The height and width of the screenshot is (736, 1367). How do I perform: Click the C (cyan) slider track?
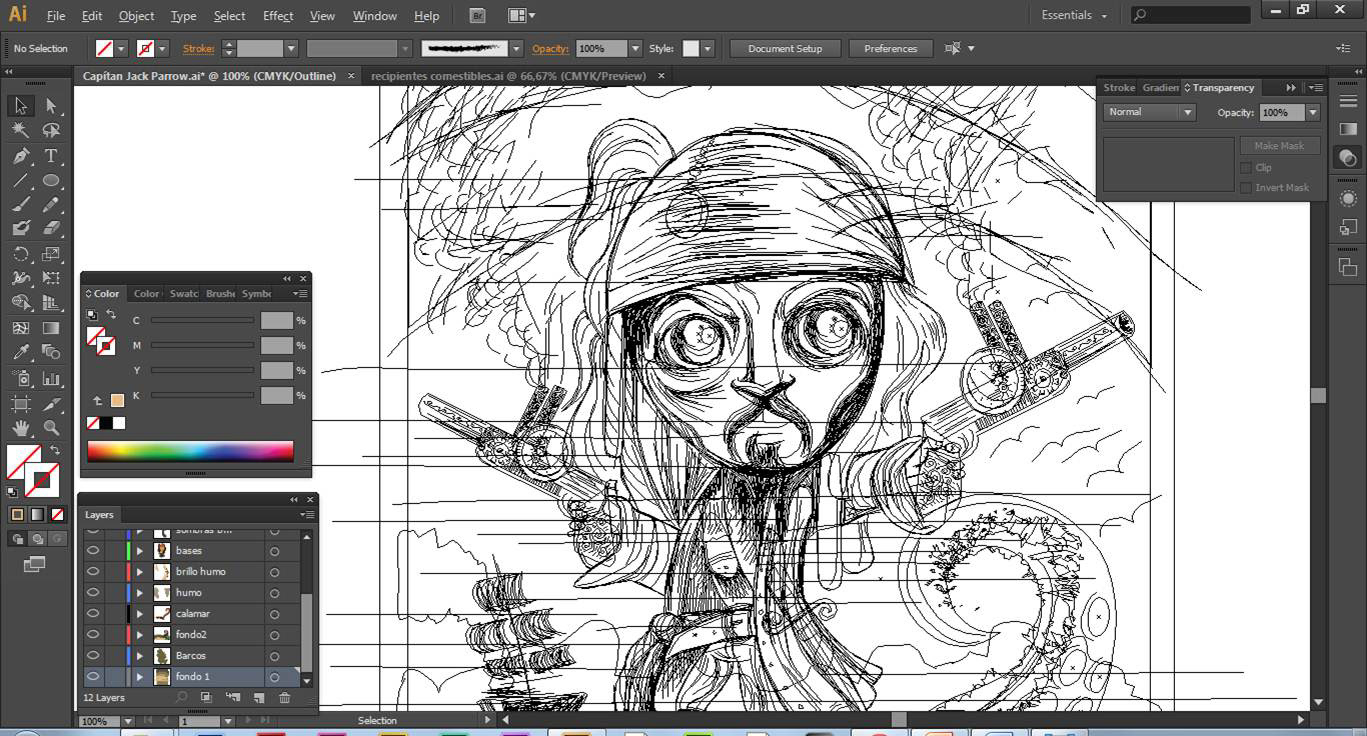point(203,320)
